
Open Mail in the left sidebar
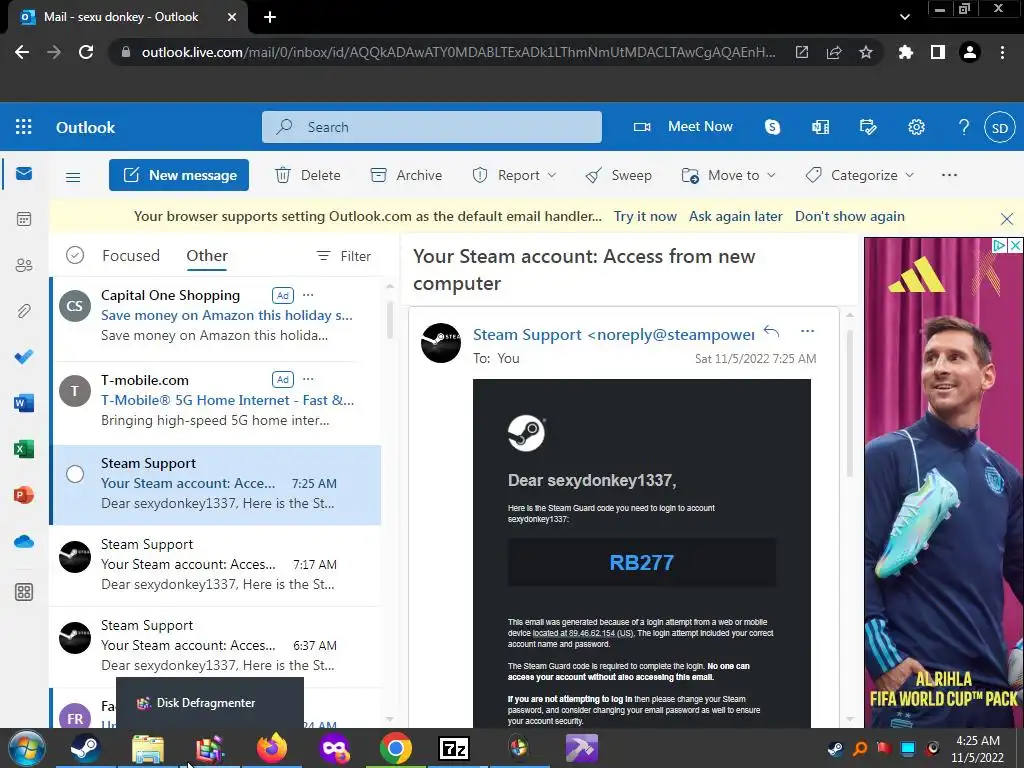pos(24,174)
